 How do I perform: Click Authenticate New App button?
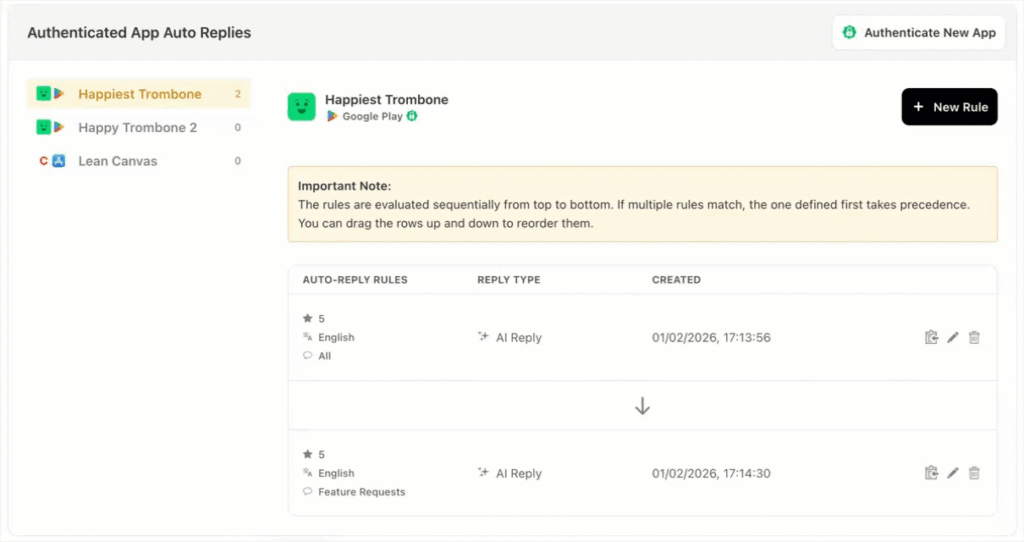click(918, 33)
